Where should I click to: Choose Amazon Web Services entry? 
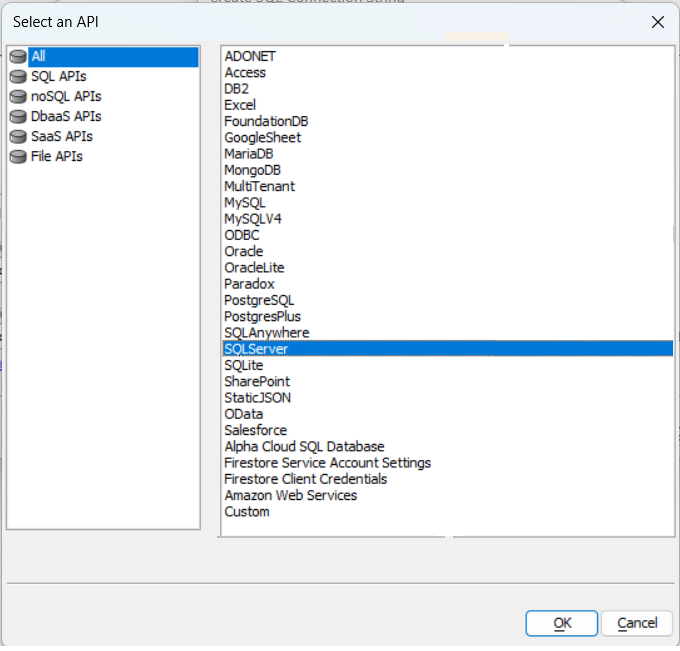coord(291,496)
